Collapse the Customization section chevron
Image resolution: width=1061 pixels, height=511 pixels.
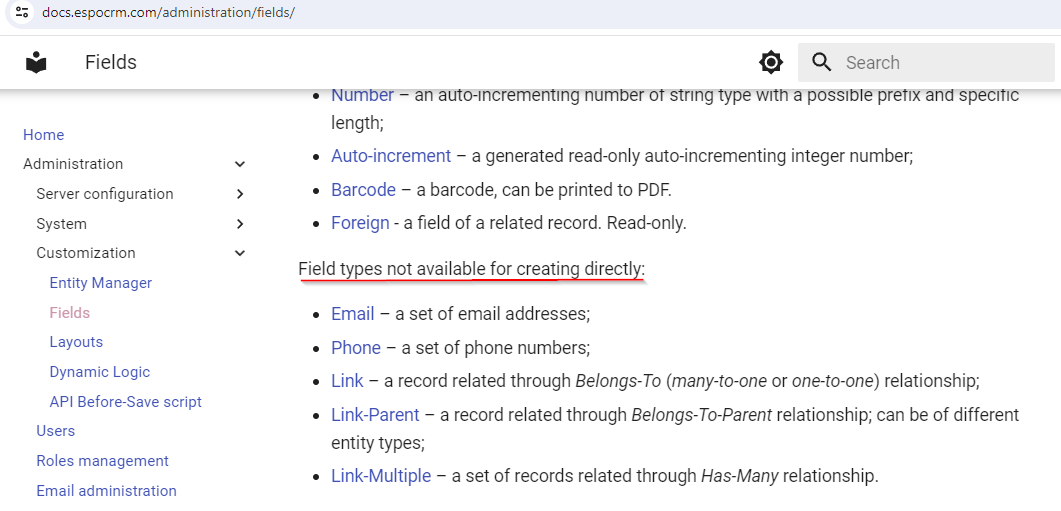[239, 253]
